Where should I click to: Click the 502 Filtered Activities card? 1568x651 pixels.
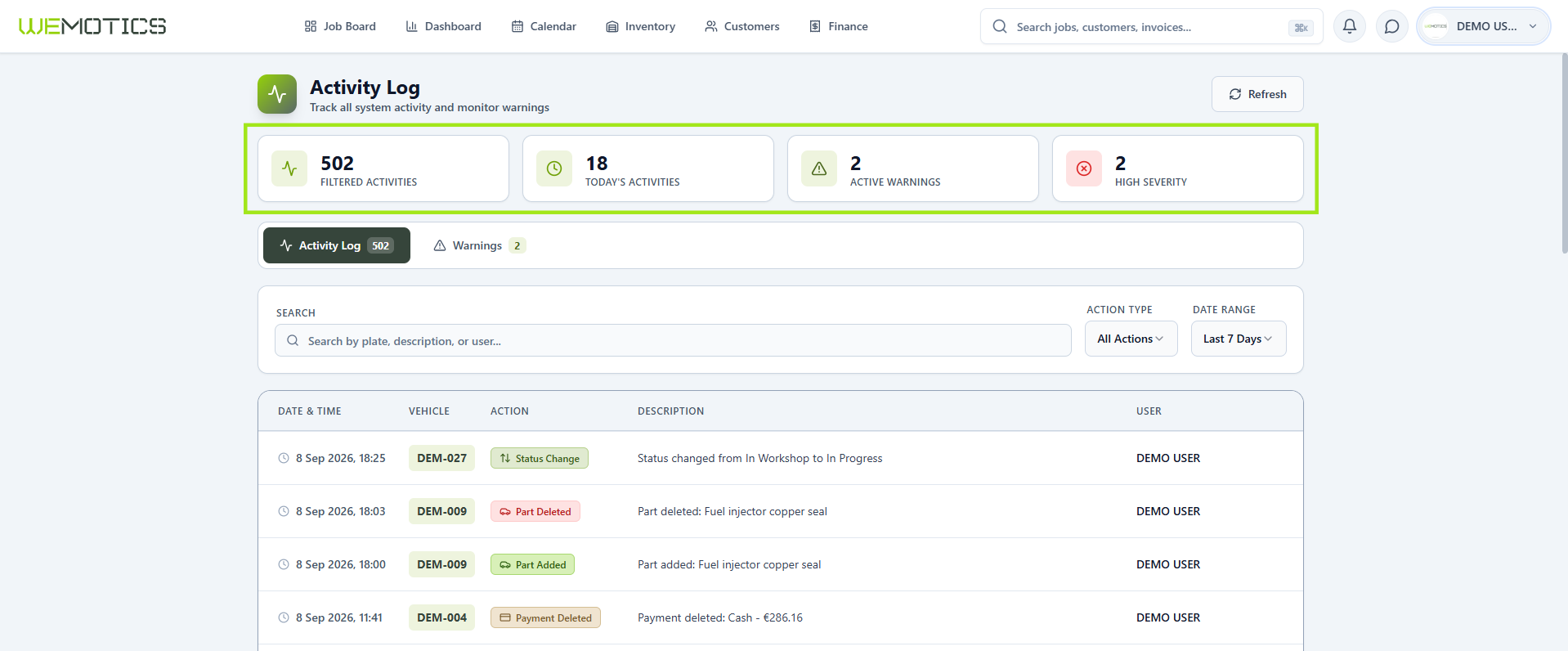point(383,168)
